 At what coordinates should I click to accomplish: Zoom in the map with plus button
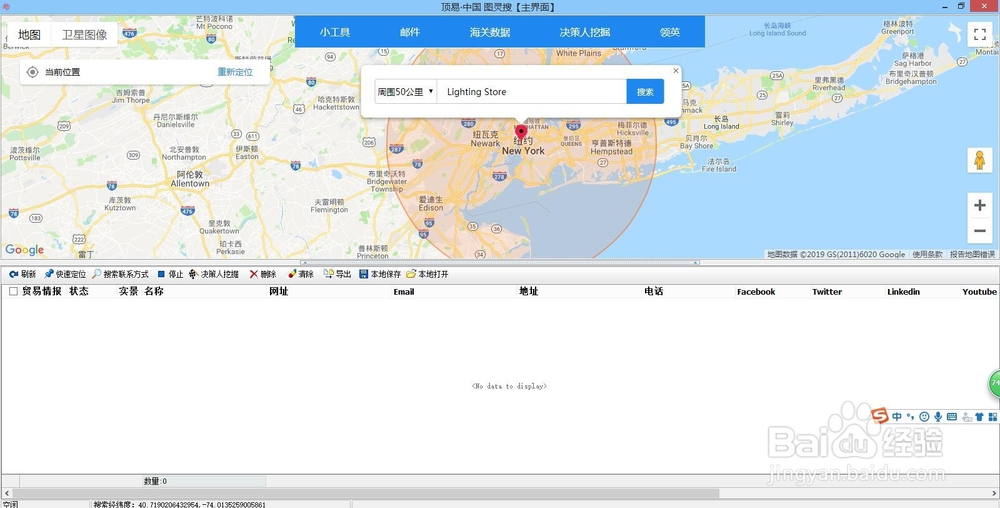coord(980,205)
